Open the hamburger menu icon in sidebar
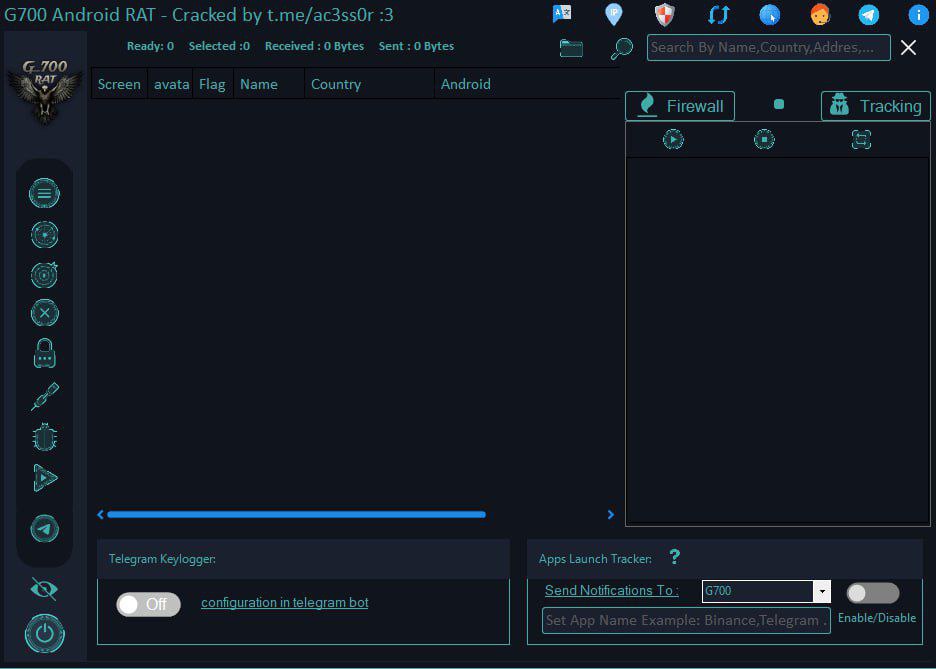The width and height of the screenshot is (936, 669). pyautogui.click(x=44, y=193)
